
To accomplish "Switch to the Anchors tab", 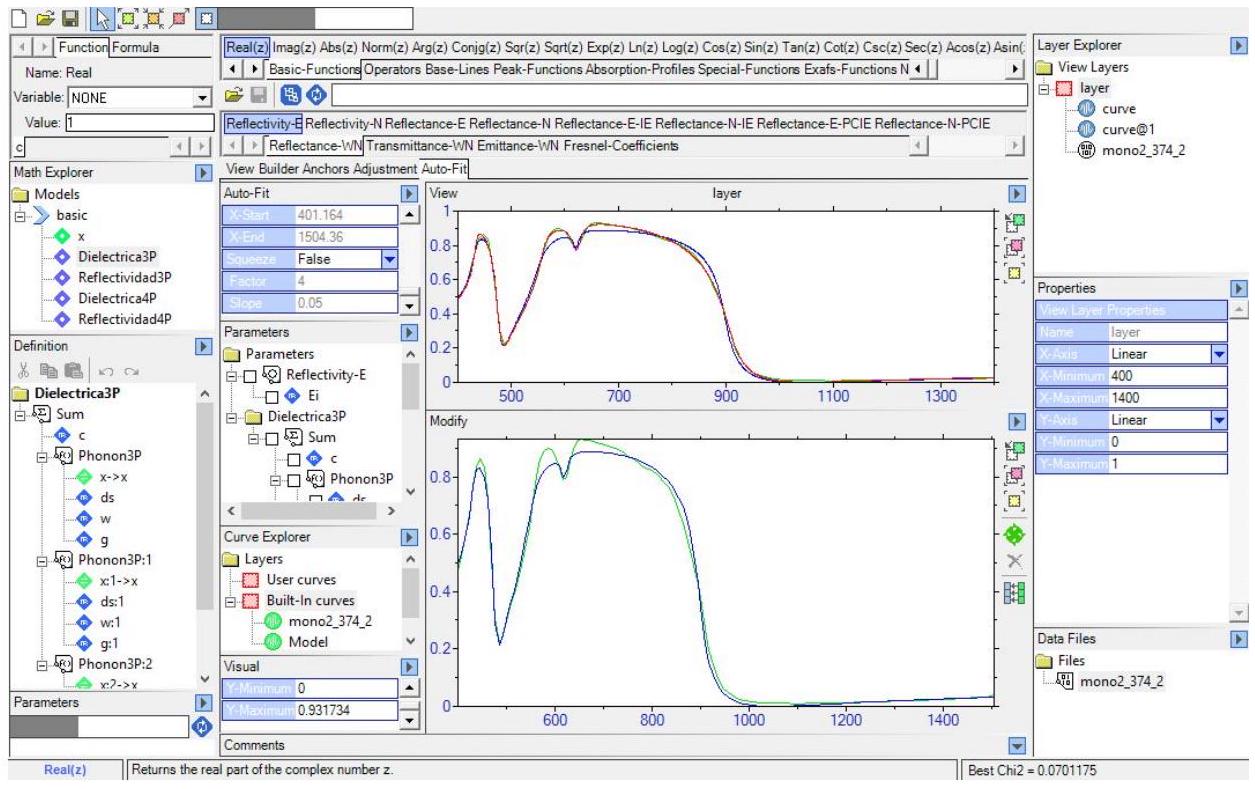I will (x=329, y=168).
